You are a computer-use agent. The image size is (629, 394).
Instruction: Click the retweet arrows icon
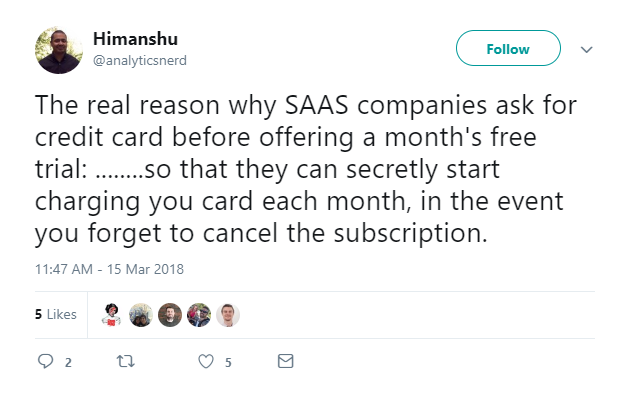(126, 362)
